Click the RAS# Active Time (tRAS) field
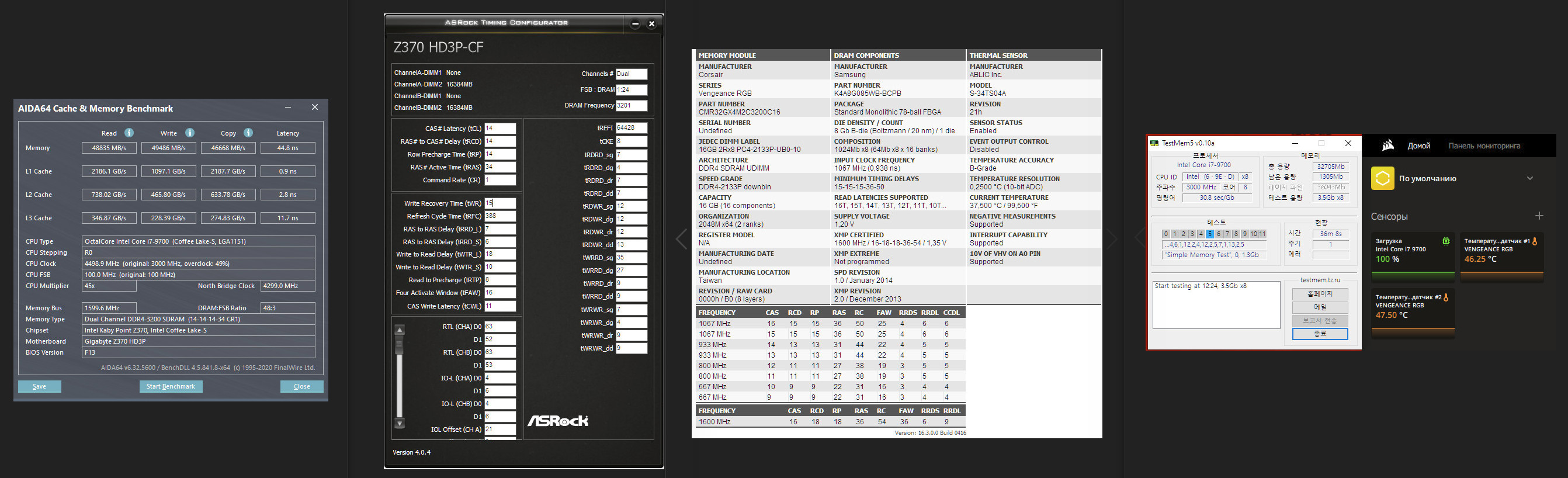Screen dimensions: 1568x478 click(499, 168)
